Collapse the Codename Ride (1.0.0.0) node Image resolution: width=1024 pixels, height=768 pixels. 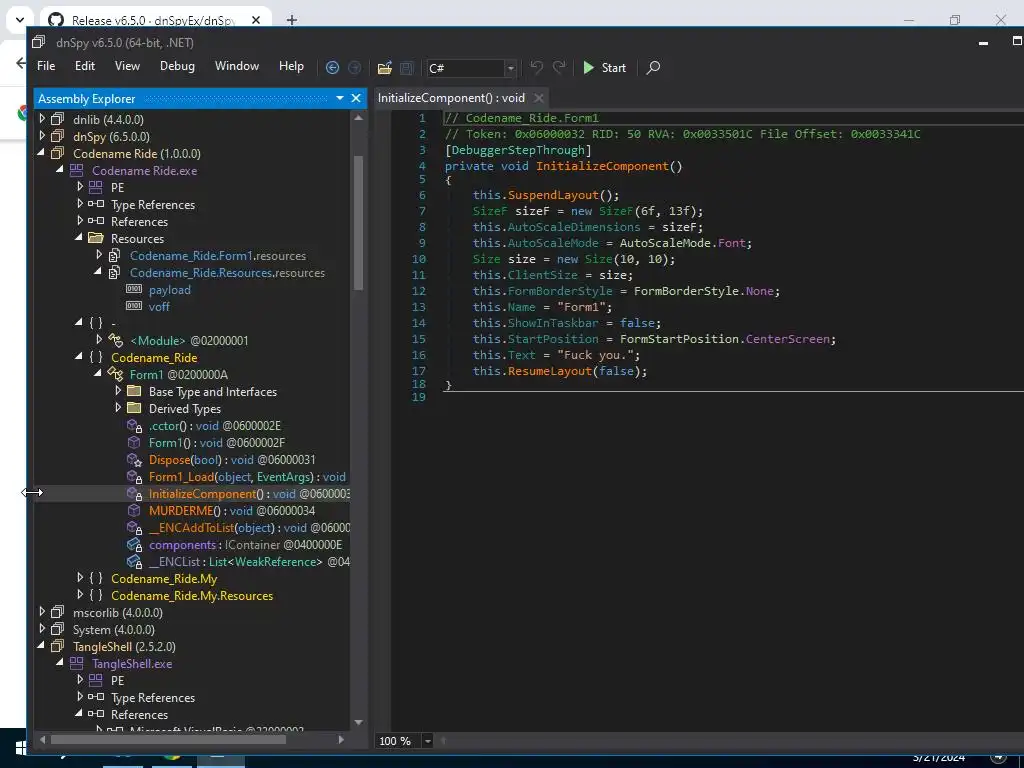pyautogui.click(x=42, y=153)
